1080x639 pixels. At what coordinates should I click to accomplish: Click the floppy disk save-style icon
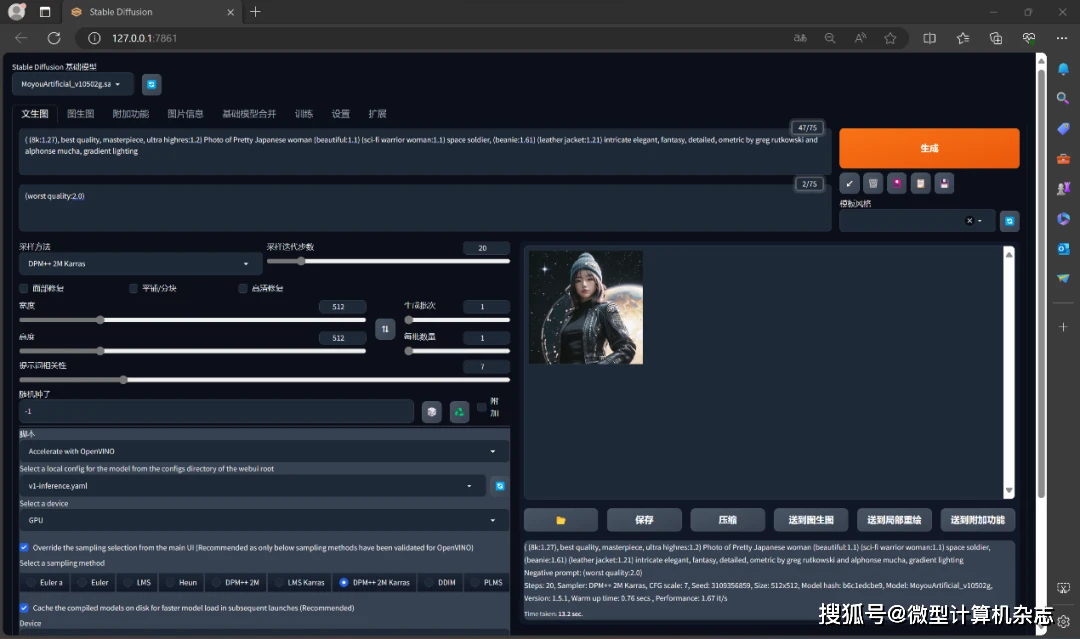(945, 183)
